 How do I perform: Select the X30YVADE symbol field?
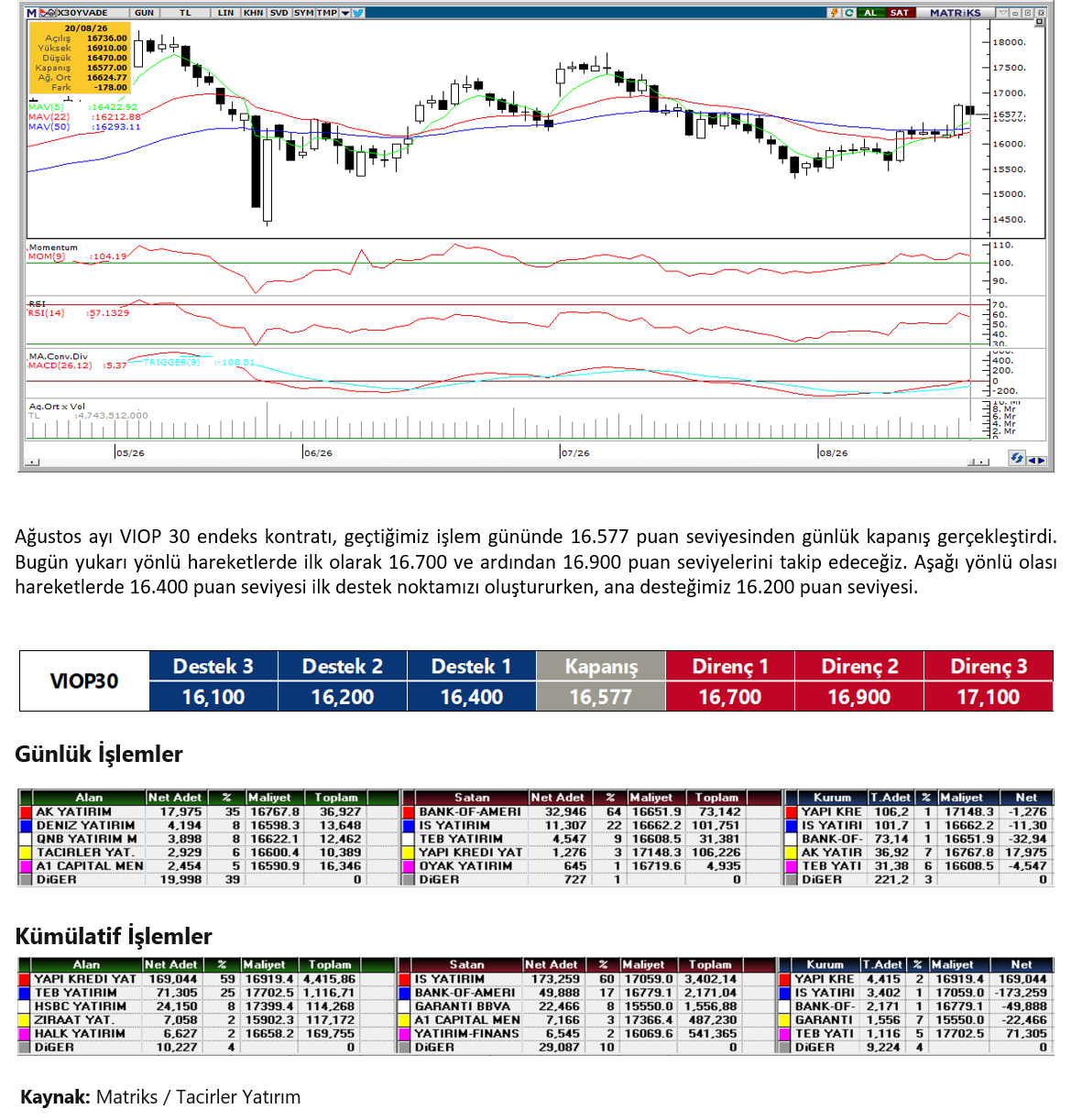coord(93,13)
